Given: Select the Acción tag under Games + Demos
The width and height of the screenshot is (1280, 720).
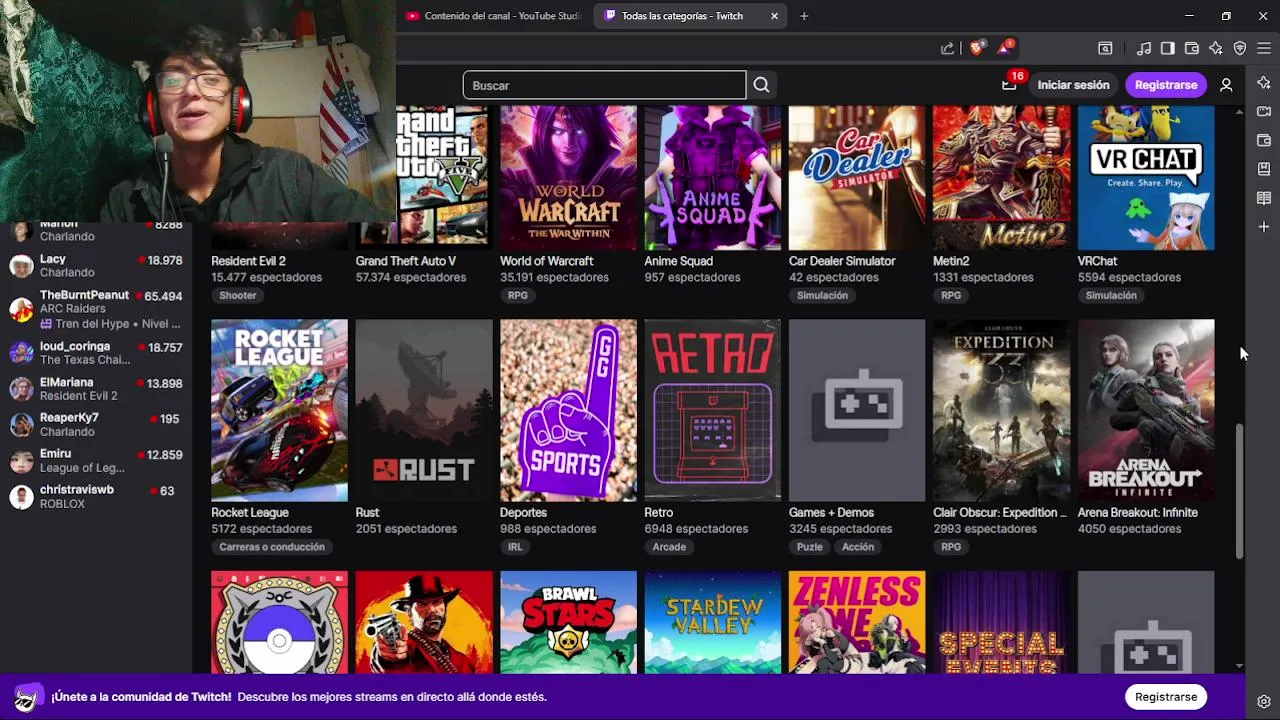Looking at the screenshot, I should pyautogui.click(x=858, y=547).
